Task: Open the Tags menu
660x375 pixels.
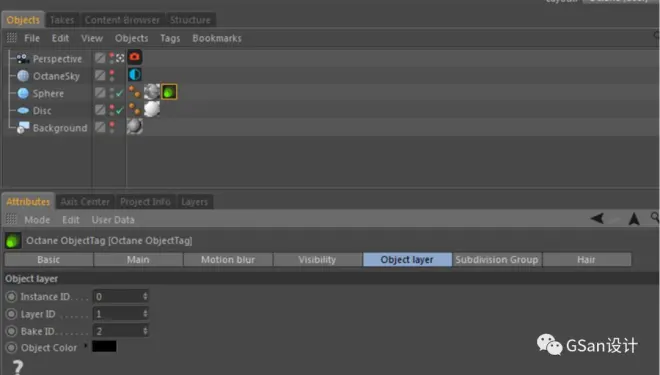Action: tap(170, 38)
